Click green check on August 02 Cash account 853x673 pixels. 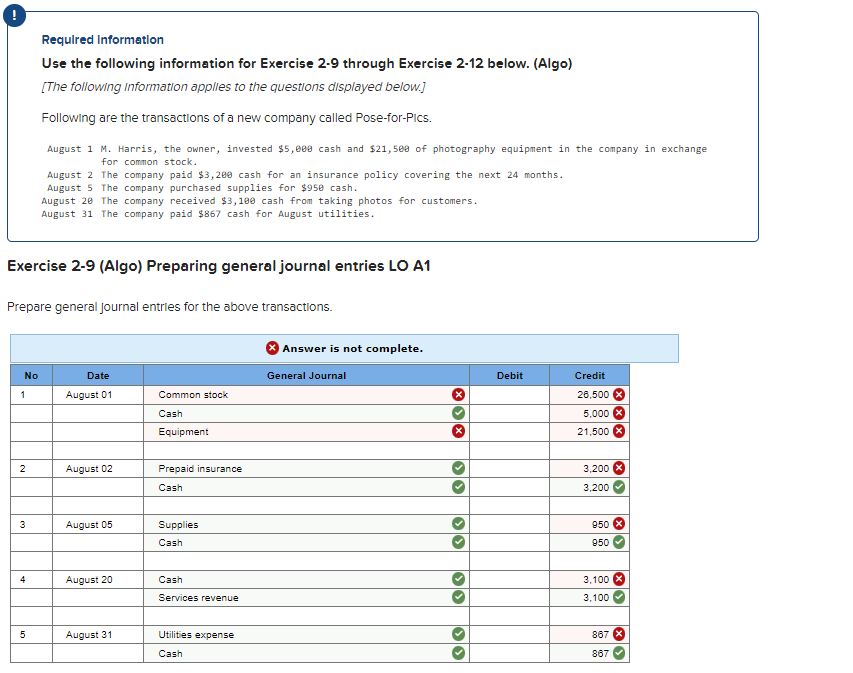coord(459,487)
